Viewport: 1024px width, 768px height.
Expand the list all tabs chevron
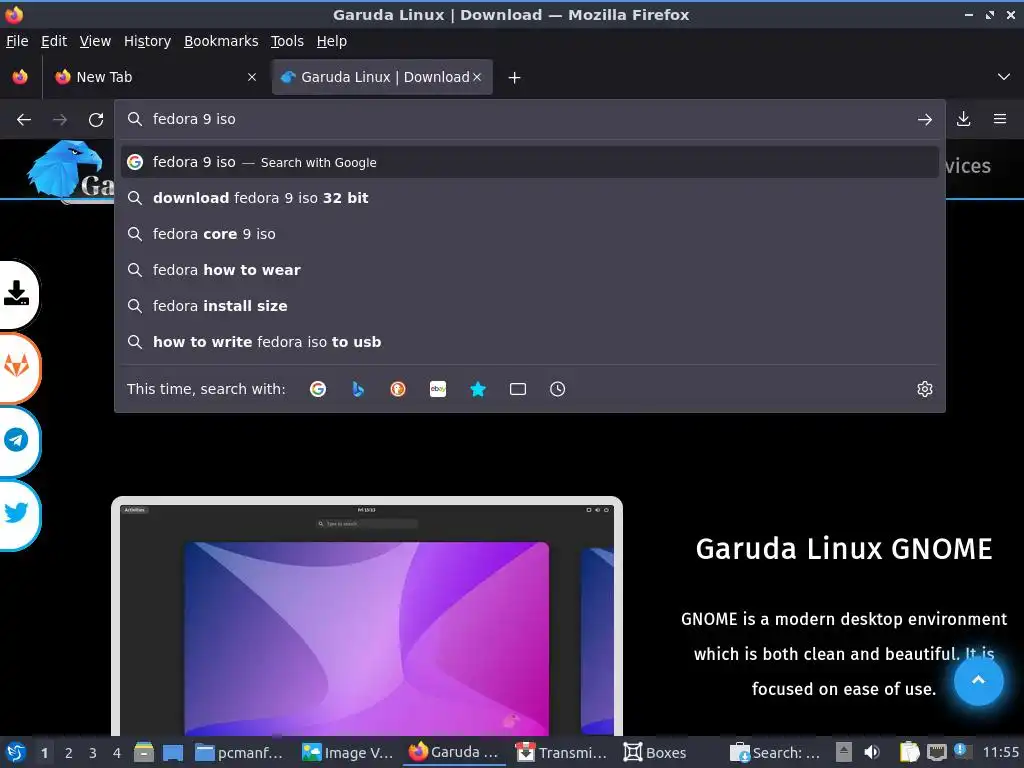tap(1004, 77)
